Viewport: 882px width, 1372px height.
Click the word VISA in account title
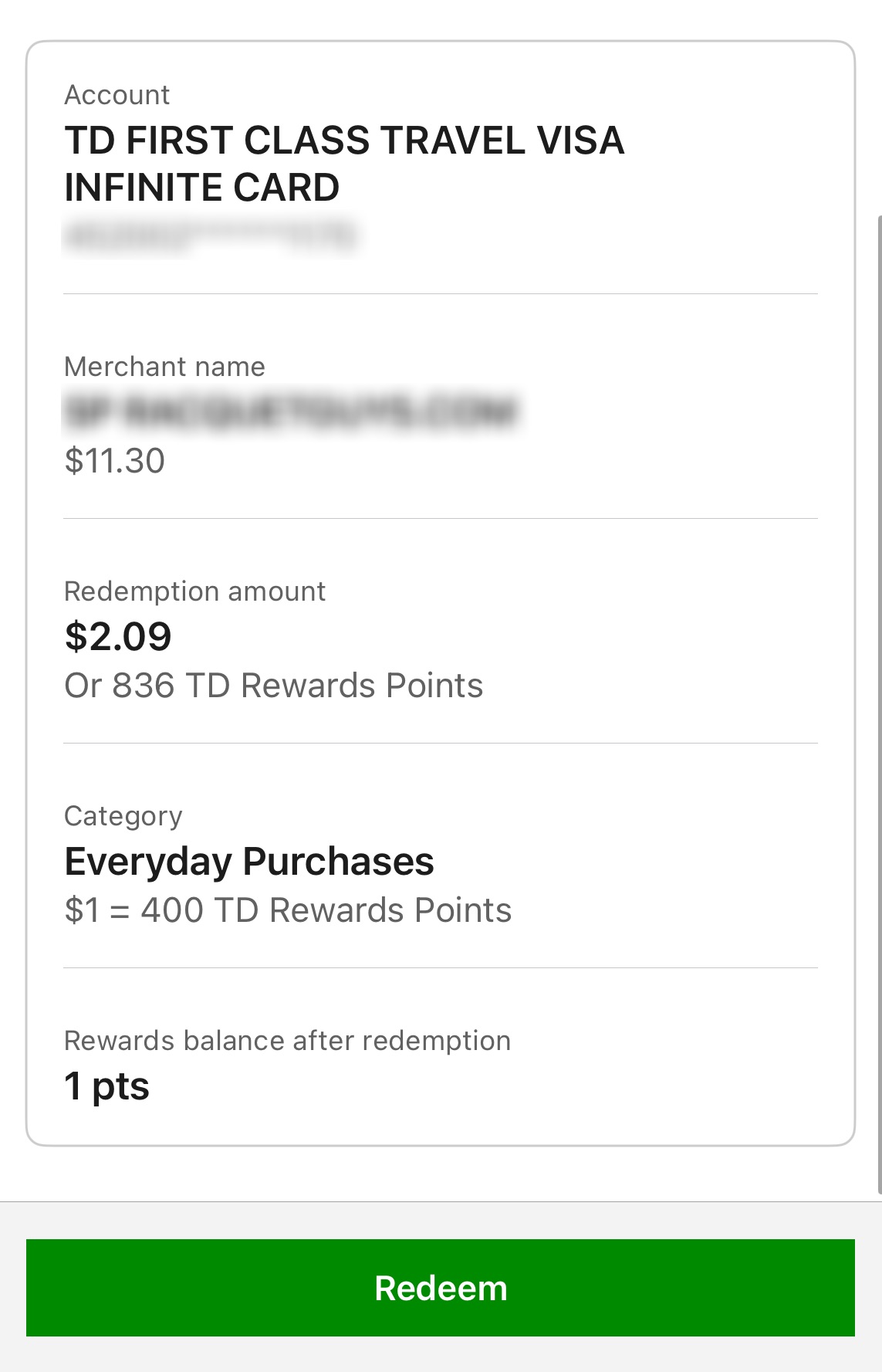click(x=580, y=141)
